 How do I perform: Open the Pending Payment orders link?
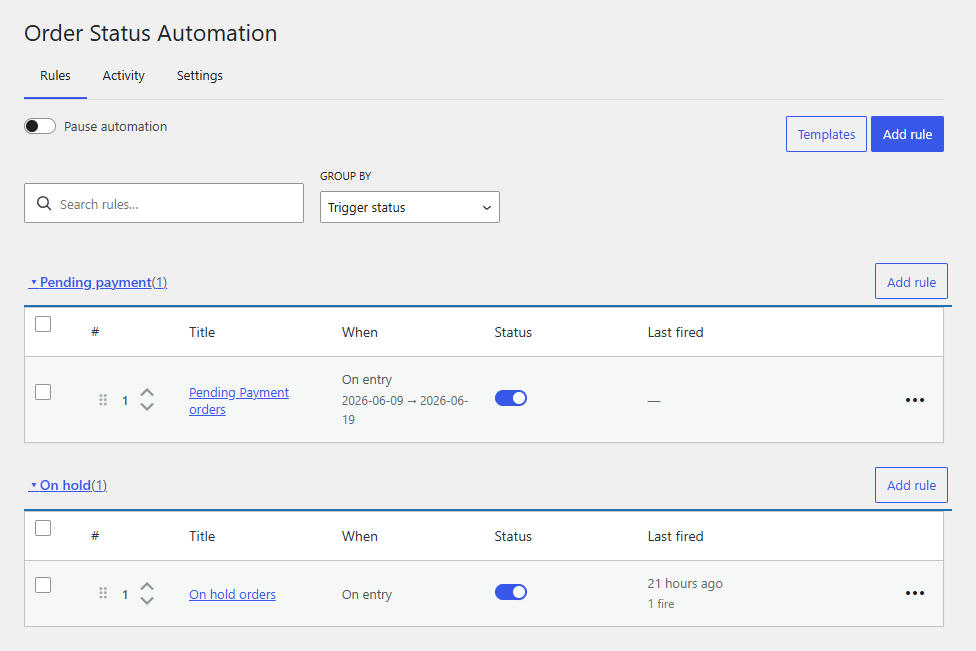239,401
